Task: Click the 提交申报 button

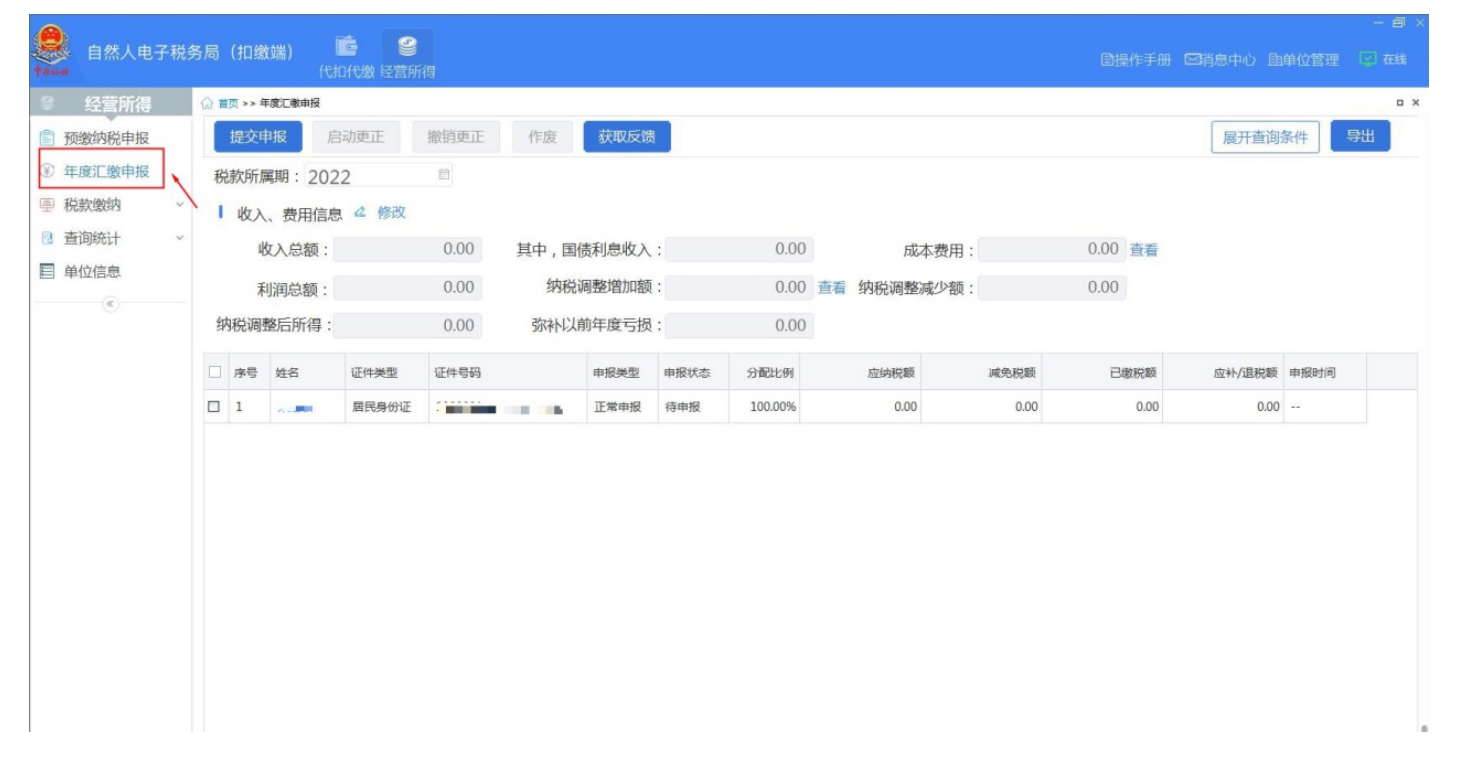Action: point(258,137)
